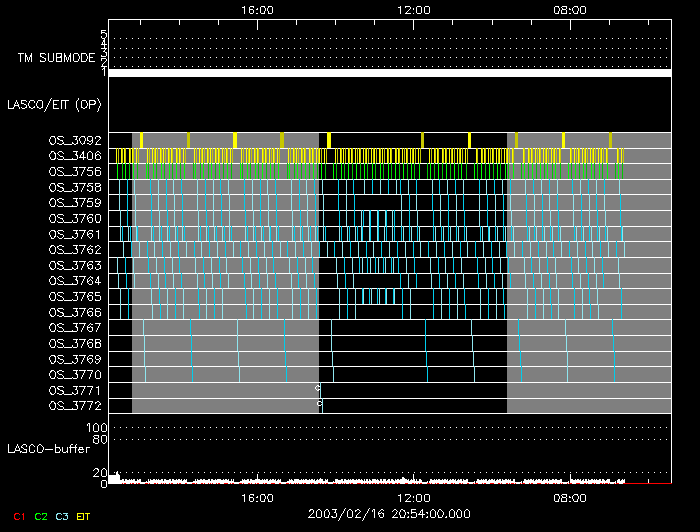700x532 pixels.
Task: Click the red C1 legend entry
Action: 18,515
